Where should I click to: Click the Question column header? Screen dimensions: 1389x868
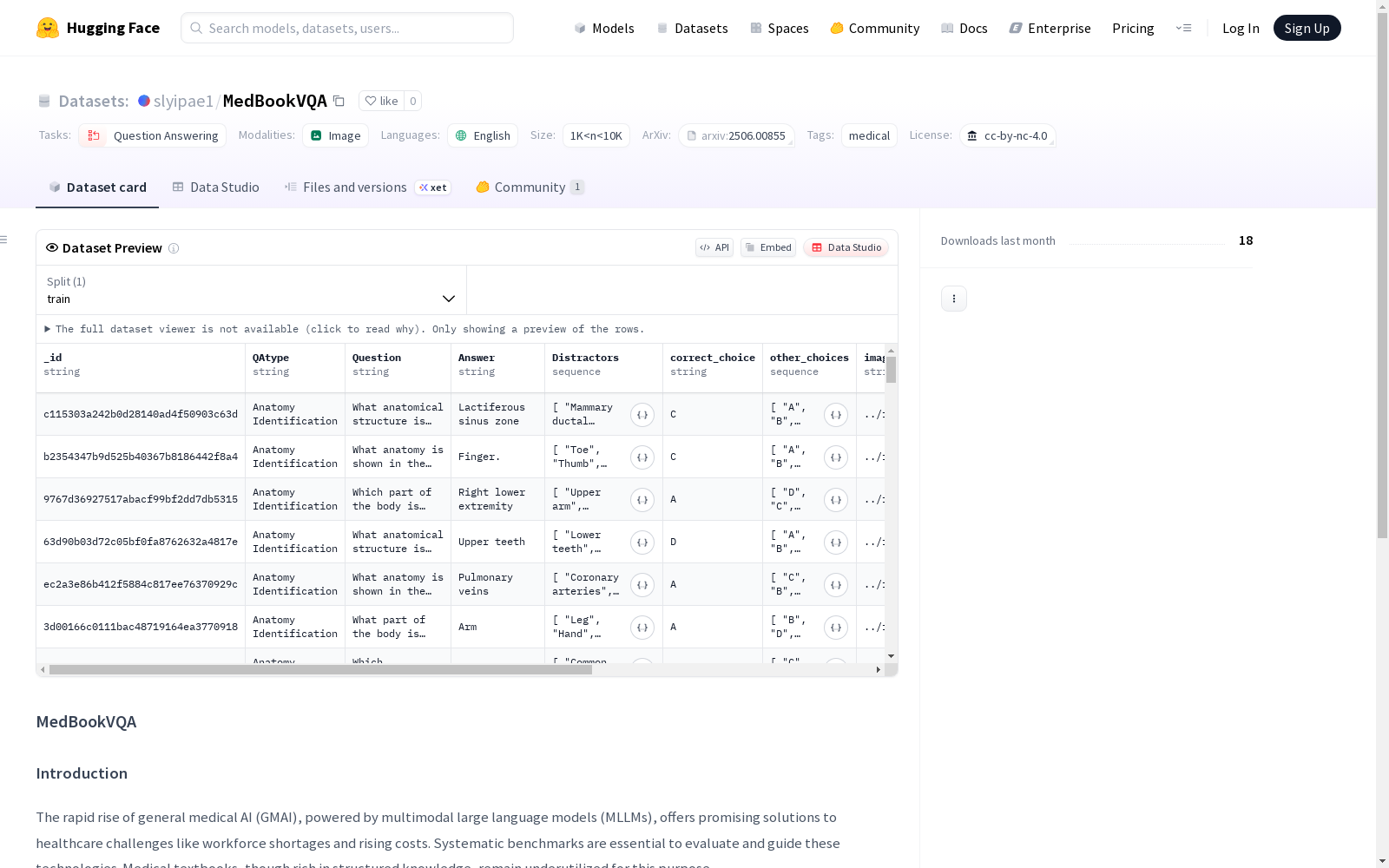(398, 368)
